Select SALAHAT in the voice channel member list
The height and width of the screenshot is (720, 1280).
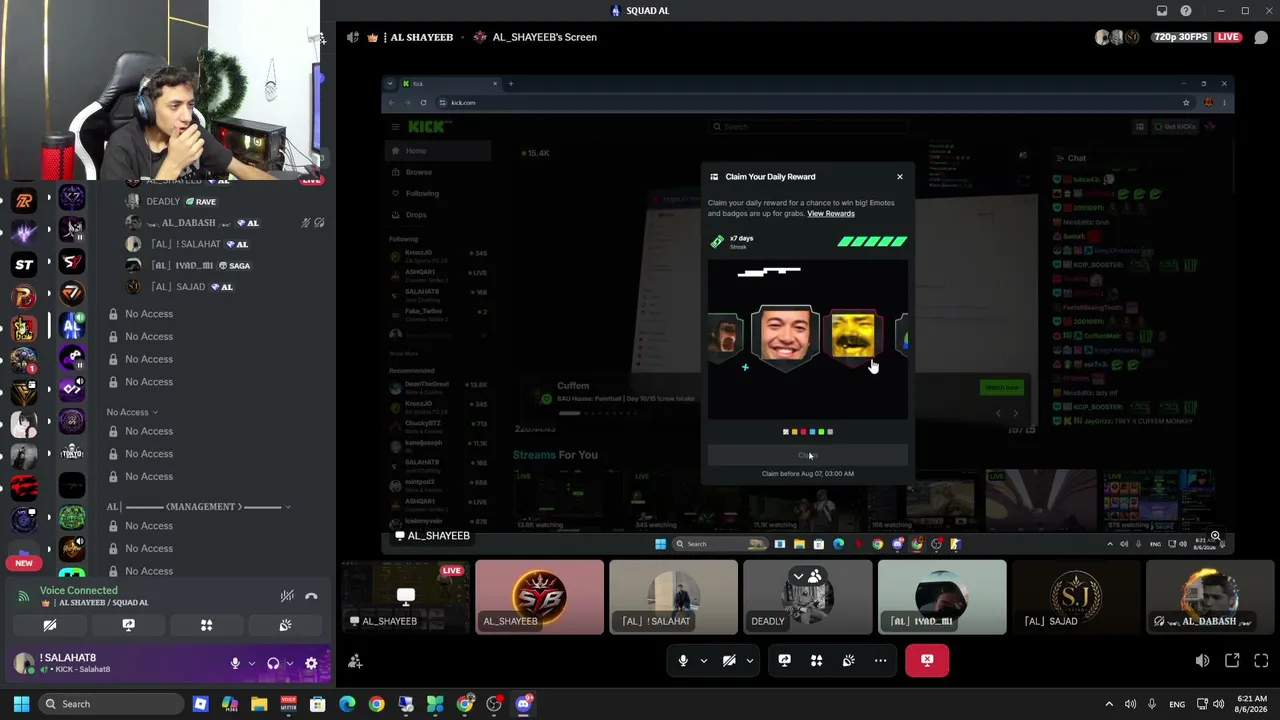point(186,244)
